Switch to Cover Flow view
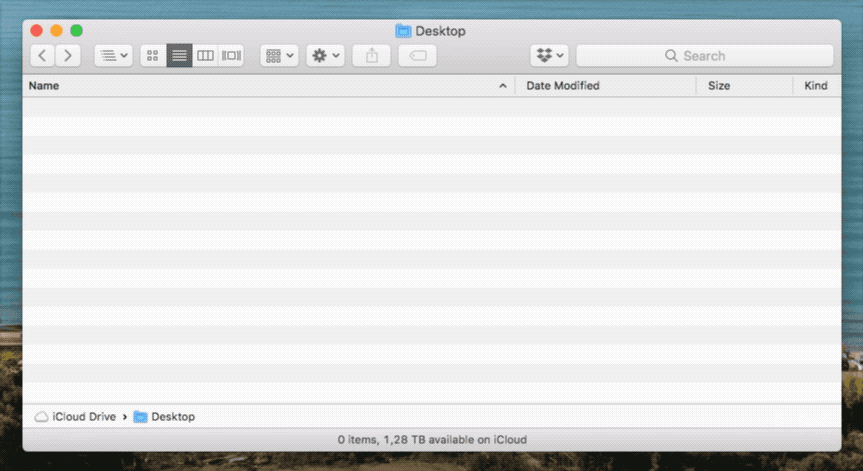This screenshot has width=863, height=471. tap(231, 56)
